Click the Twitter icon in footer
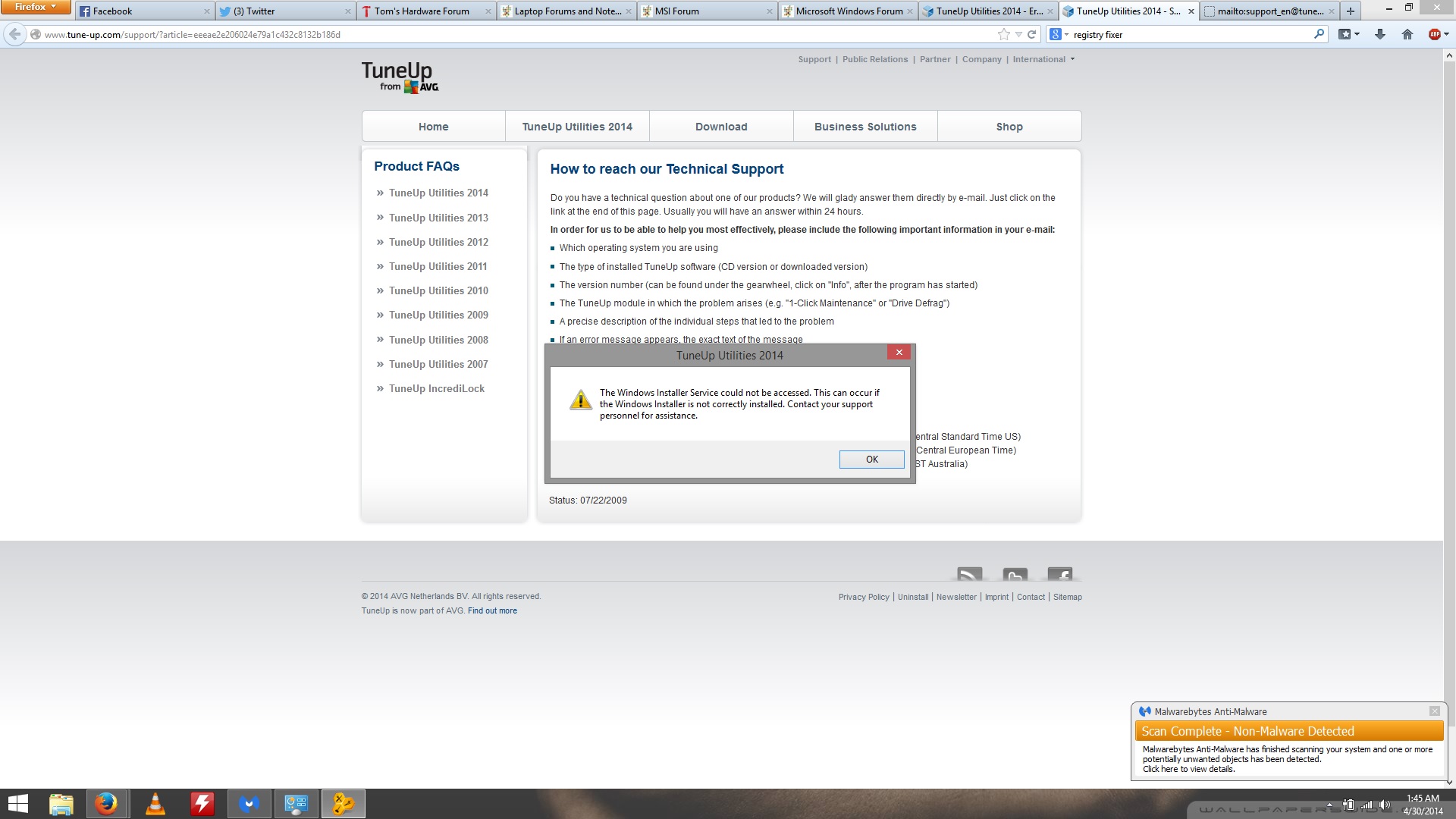Image resolution: width=1456 pixels, height=819 pixels. (1015, 574)
